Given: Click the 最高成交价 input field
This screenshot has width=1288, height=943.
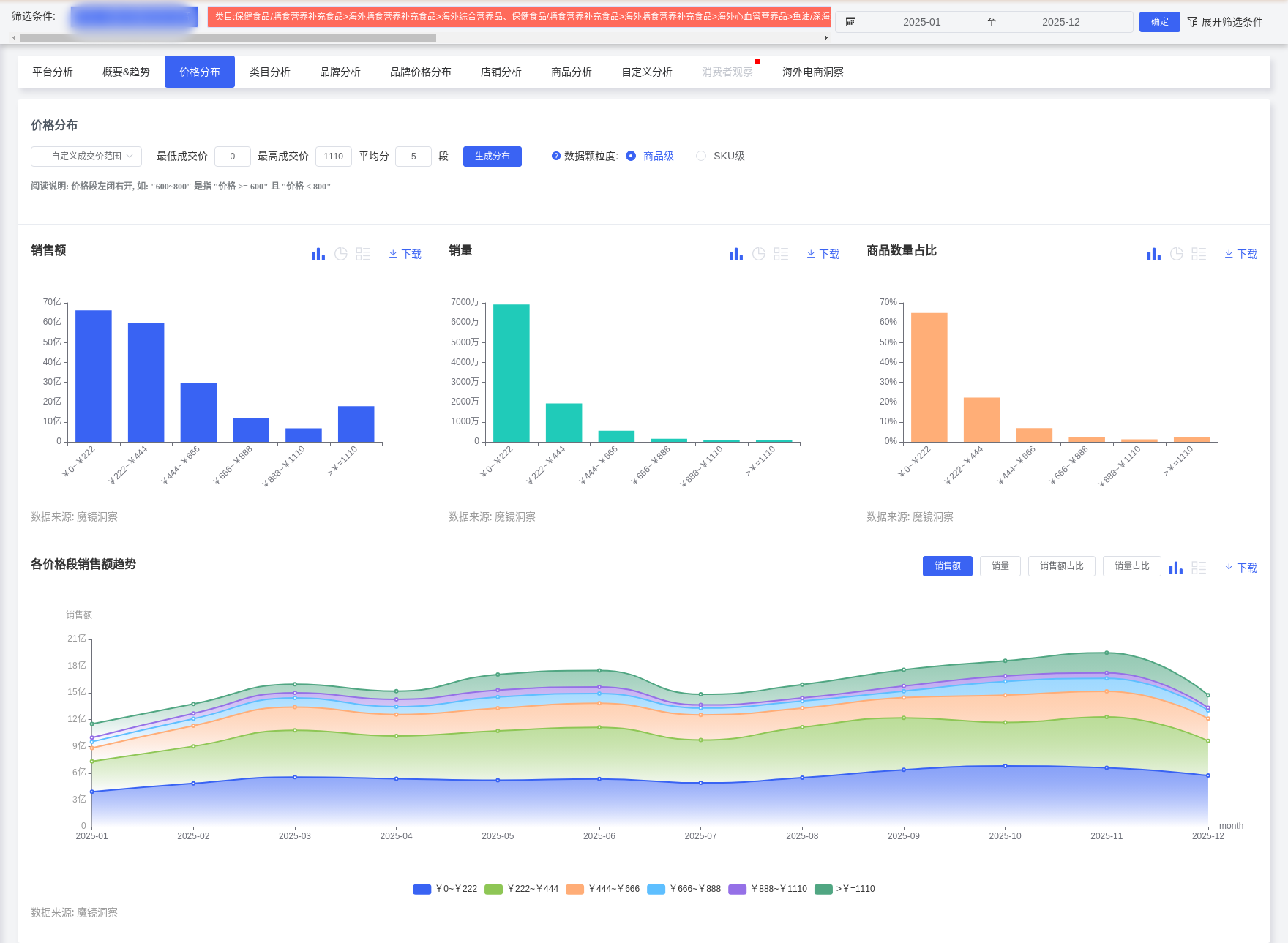Looking at the screenshot, I should 333,157.
